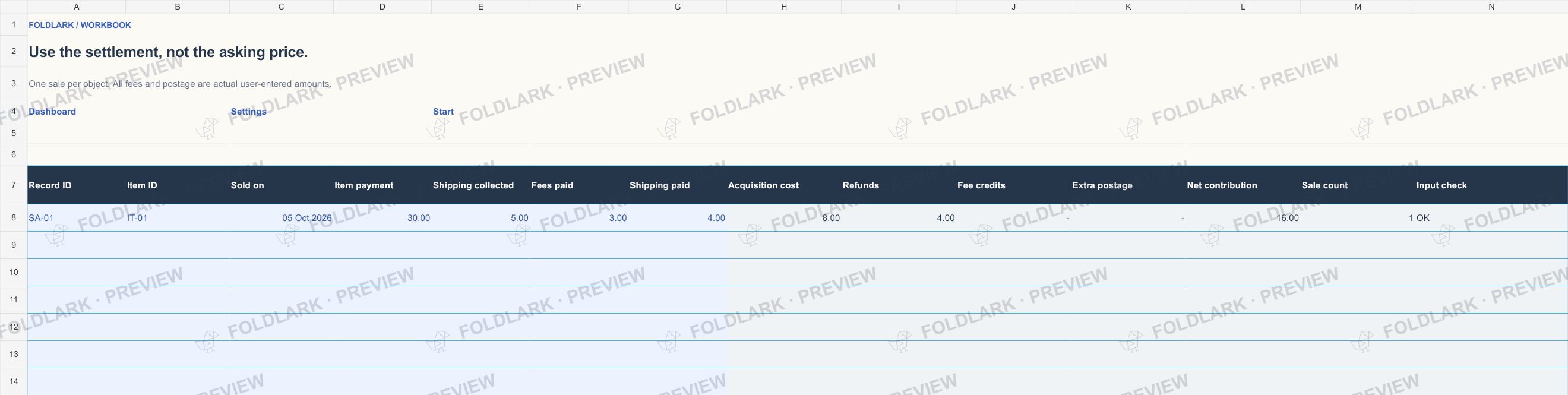Select column G header
Screen dimensions: 1568x395
click(x=678, y=7)
